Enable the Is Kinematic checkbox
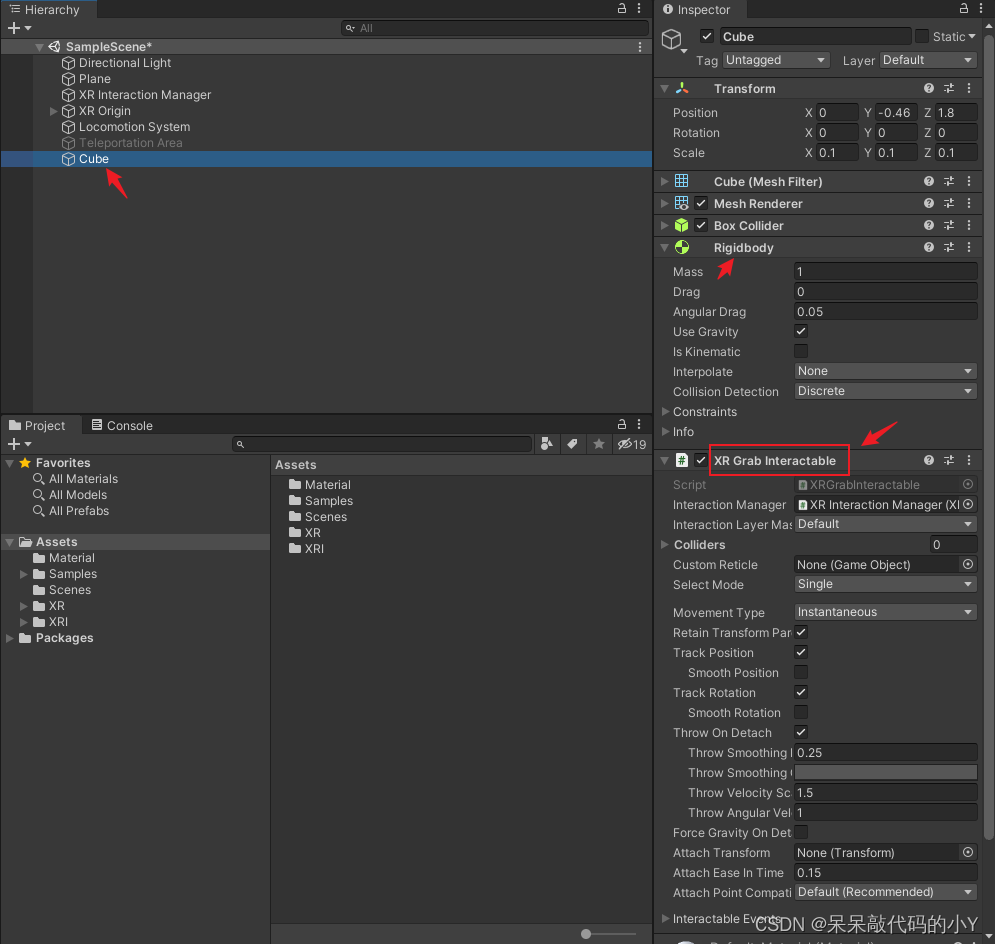 (801, 351)
